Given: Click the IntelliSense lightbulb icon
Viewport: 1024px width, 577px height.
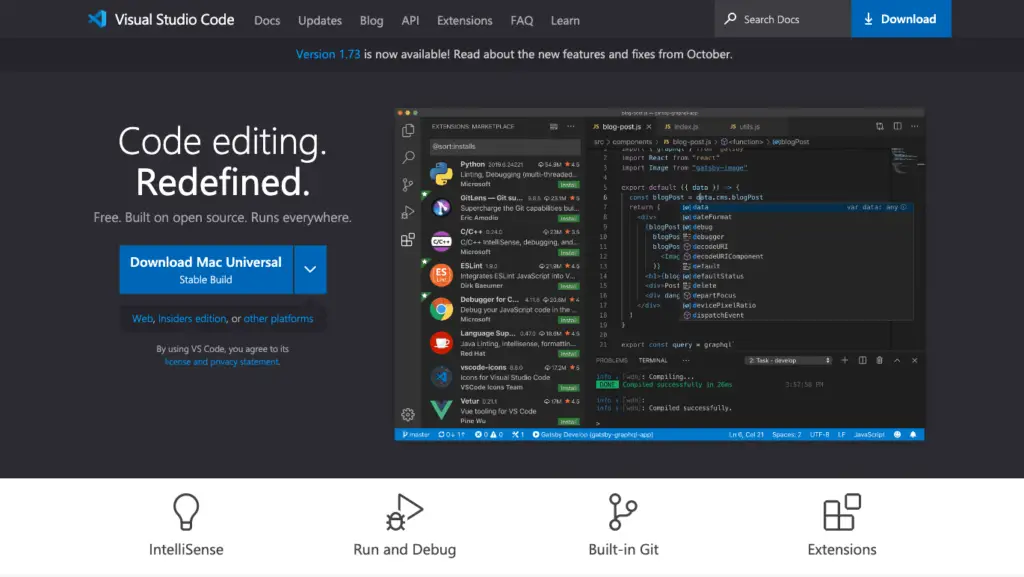Looking at the screenshot, I should [186, 512].
